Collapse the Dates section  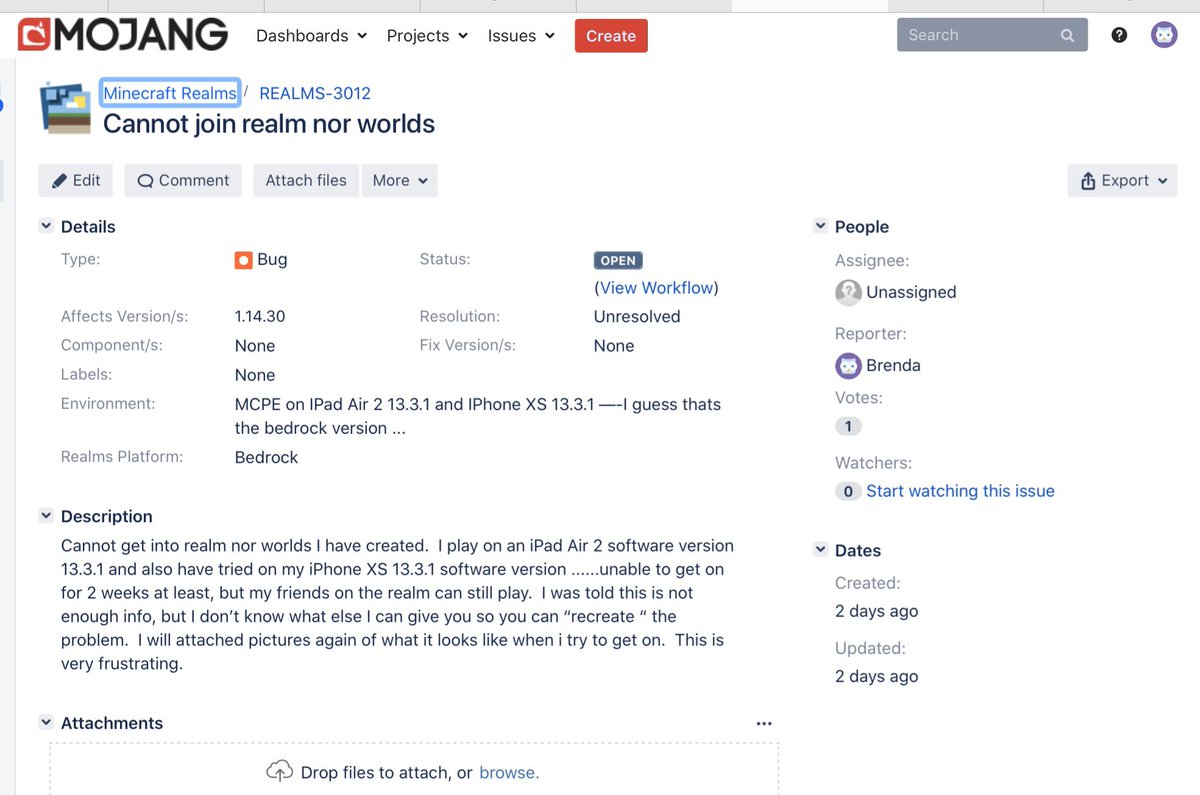(x=820, y=550)
